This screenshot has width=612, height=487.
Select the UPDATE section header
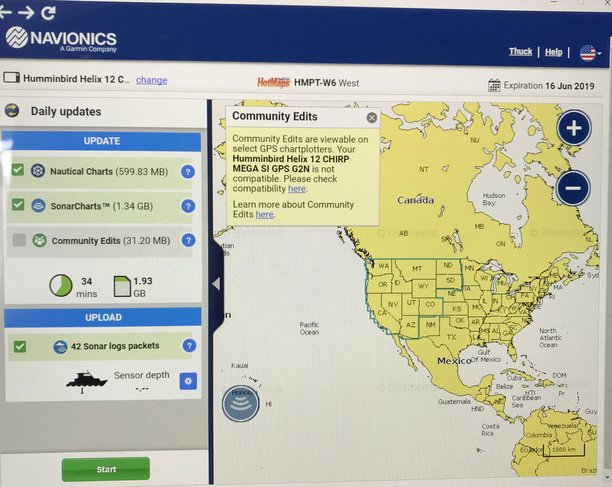pos(101,141)
